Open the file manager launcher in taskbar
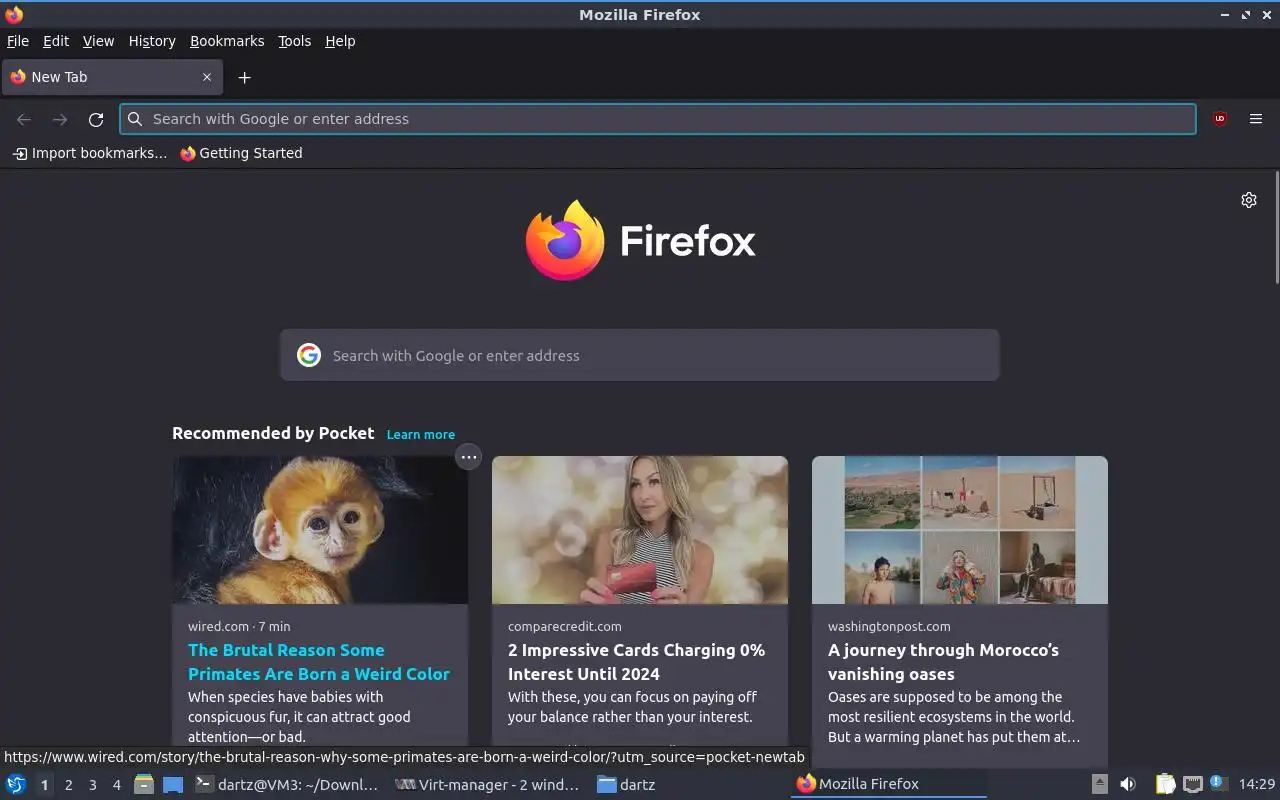 point(144,785)
